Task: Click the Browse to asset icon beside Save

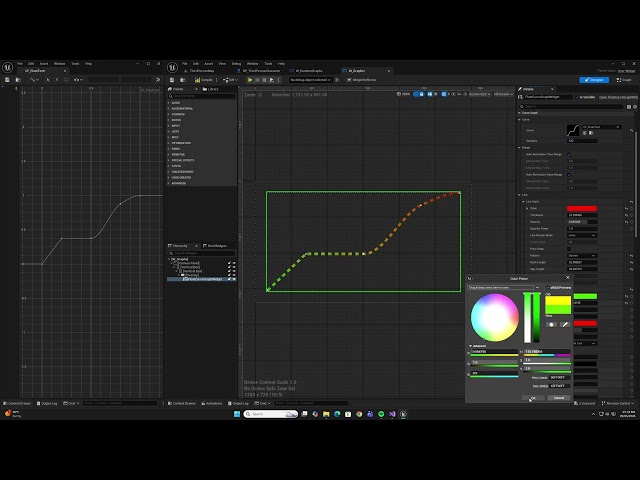Action: pos(182,80)
